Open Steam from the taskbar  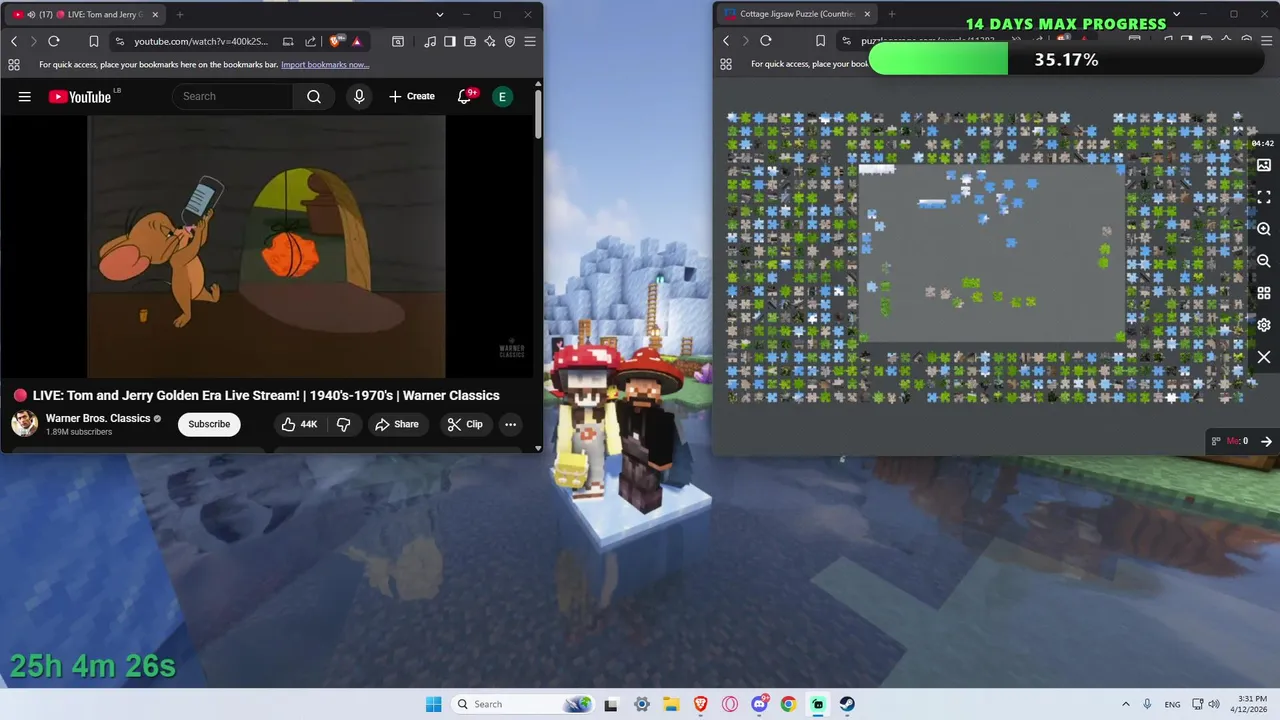pyautogui.click(x=847, y=704)
